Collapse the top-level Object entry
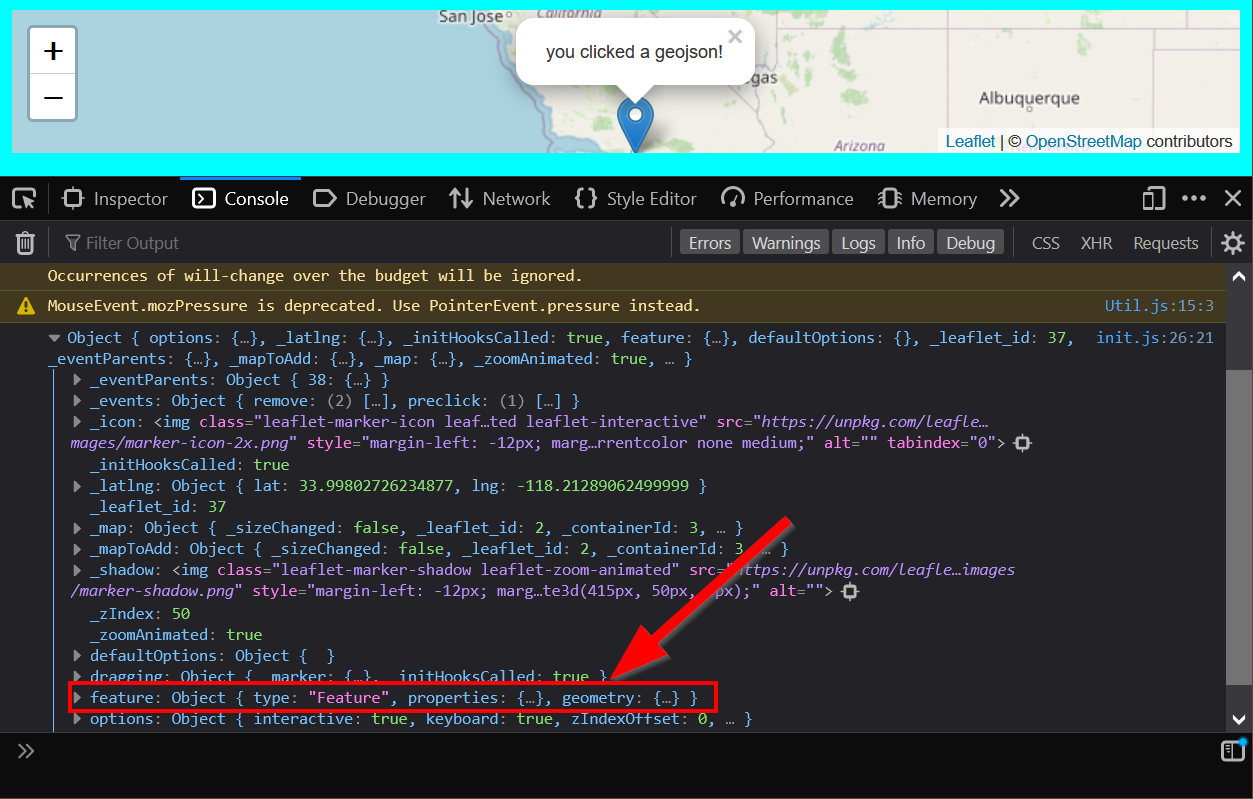This screenshot has height=799, width=1253. 56,338
